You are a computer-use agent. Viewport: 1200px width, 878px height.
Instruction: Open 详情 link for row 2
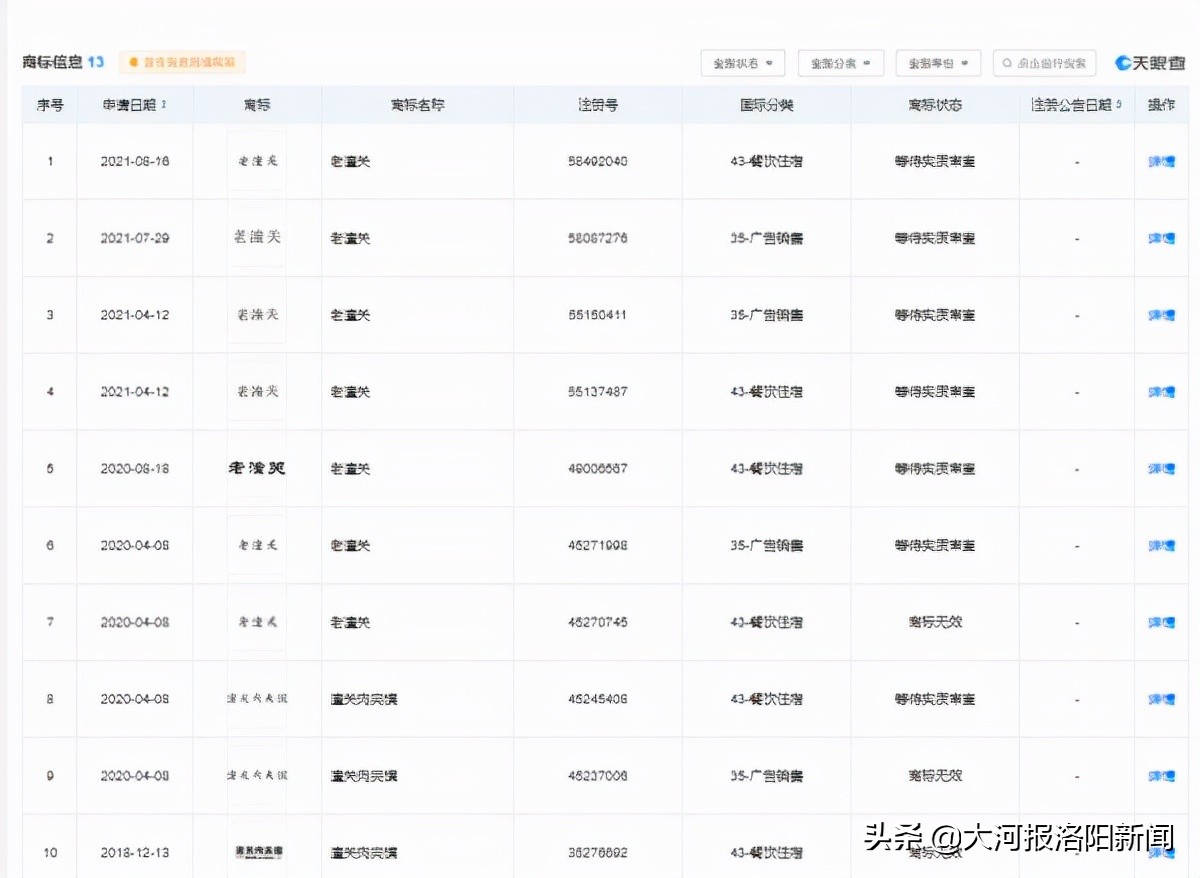click(1161, 238)
